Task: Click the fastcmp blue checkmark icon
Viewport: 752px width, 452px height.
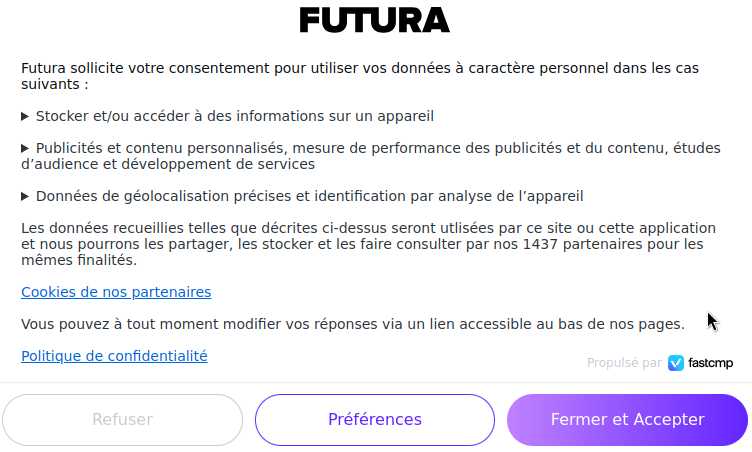Action: [x=676, y=363]
